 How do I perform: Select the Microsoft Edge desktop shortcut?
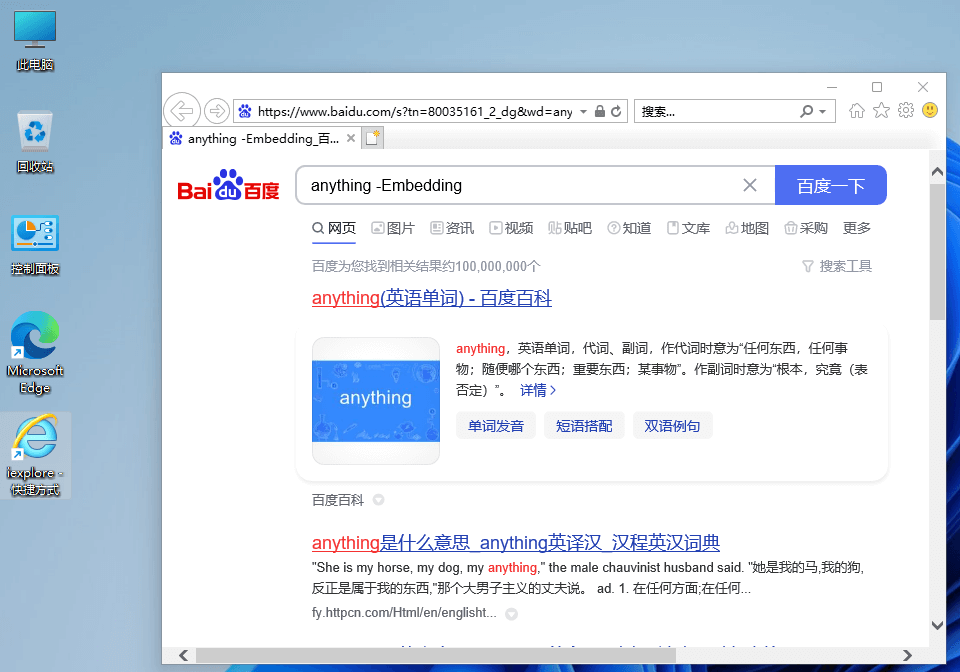click(35, 353)
